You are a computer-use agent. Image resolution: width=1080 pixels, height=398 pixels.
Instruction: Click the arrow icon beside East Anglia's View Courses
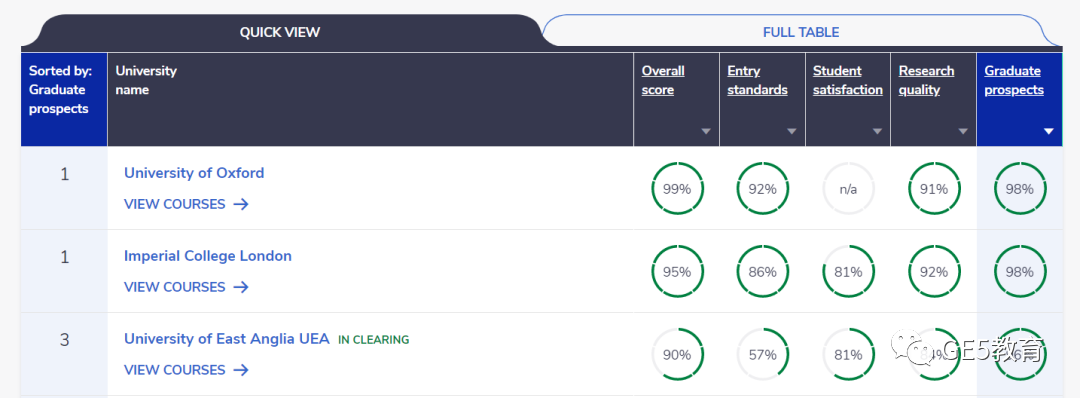point(240,370)
